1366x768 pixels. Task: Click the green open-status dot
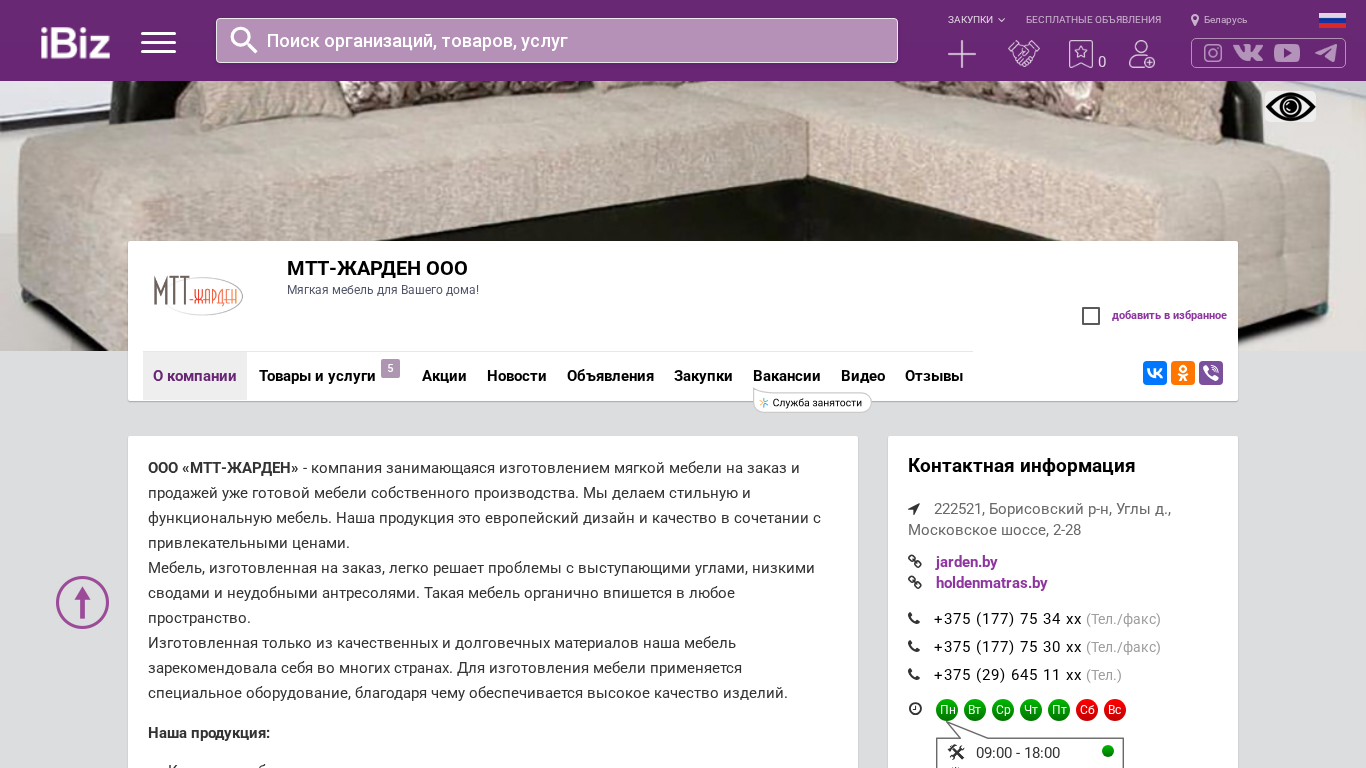[1108, 751]
